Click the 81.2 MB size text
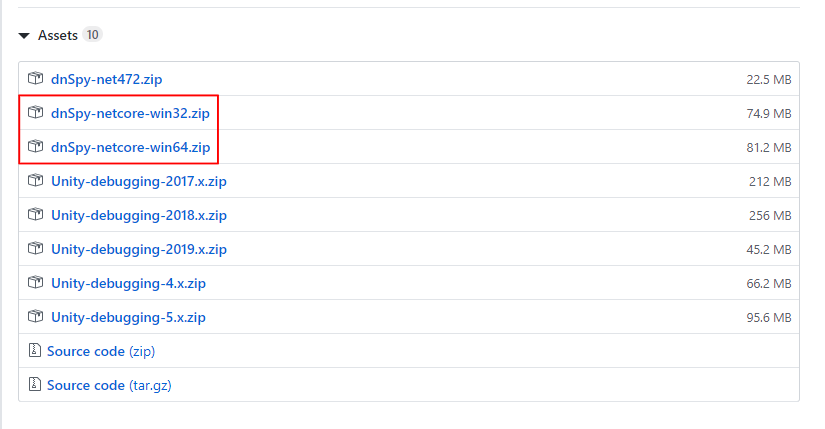The height and width of the screenshot is (429, 825). tap(769, 148)
